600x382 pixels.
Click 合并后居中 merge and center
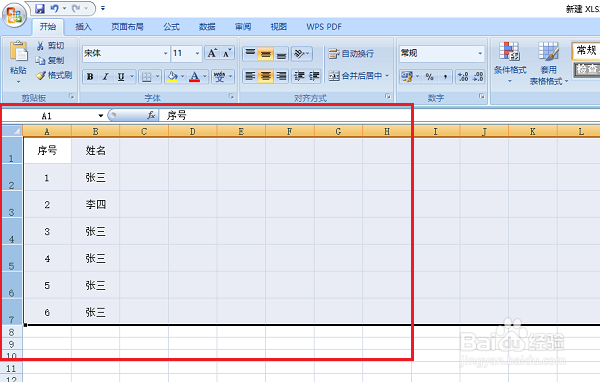355,76
